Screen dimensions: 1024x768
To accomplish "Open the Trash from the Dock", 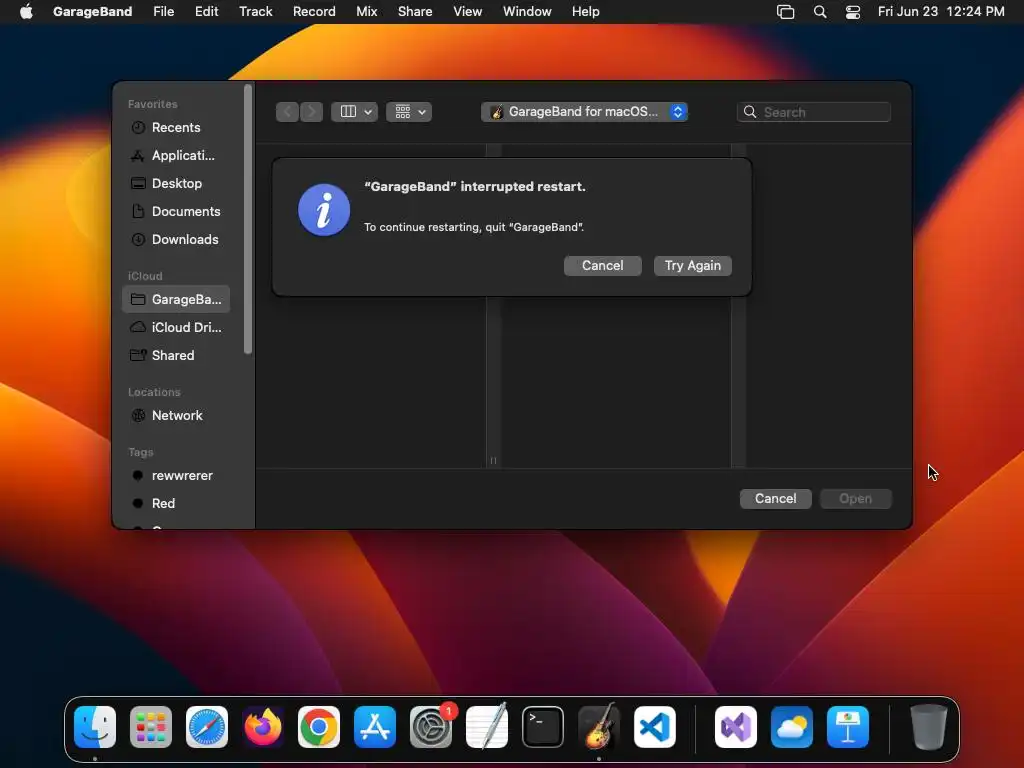I will [929, 728].
